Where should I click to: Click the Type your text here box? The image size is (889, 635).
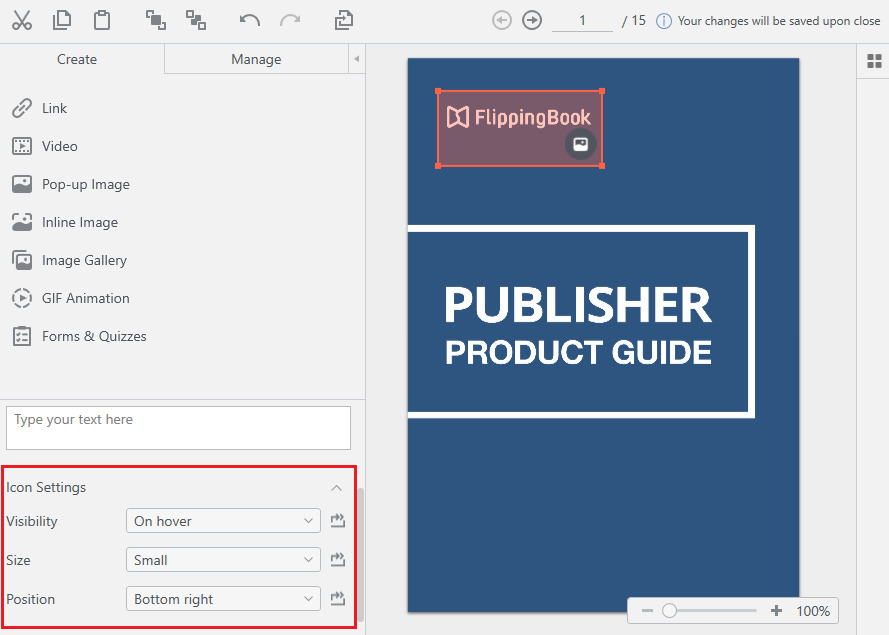pyautogui.click(x=179, y=428)
